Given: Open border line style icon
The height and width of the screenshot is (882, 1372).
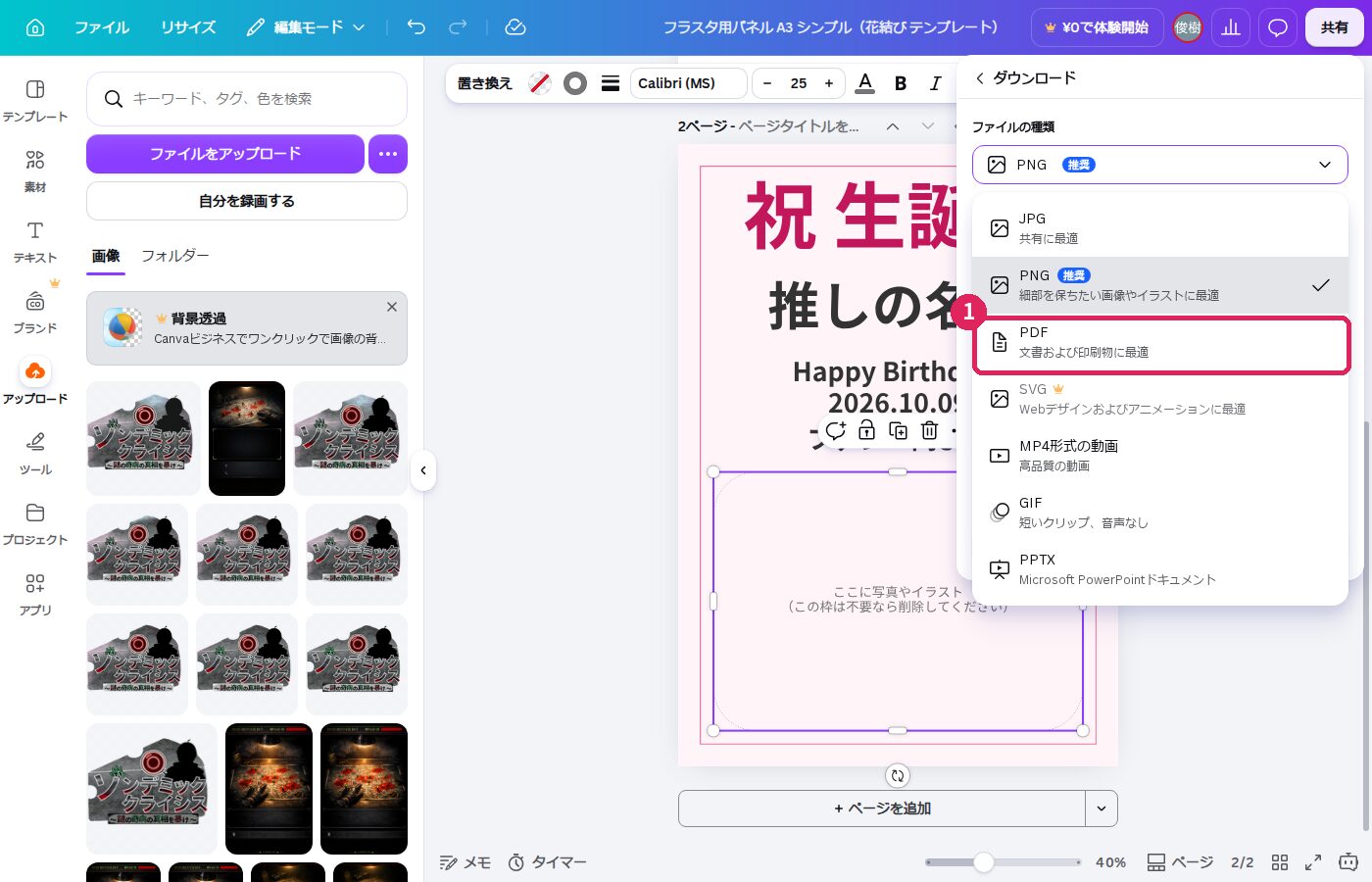Looking at the screenshot, I should pyautogui.click(x=611, y=83).
